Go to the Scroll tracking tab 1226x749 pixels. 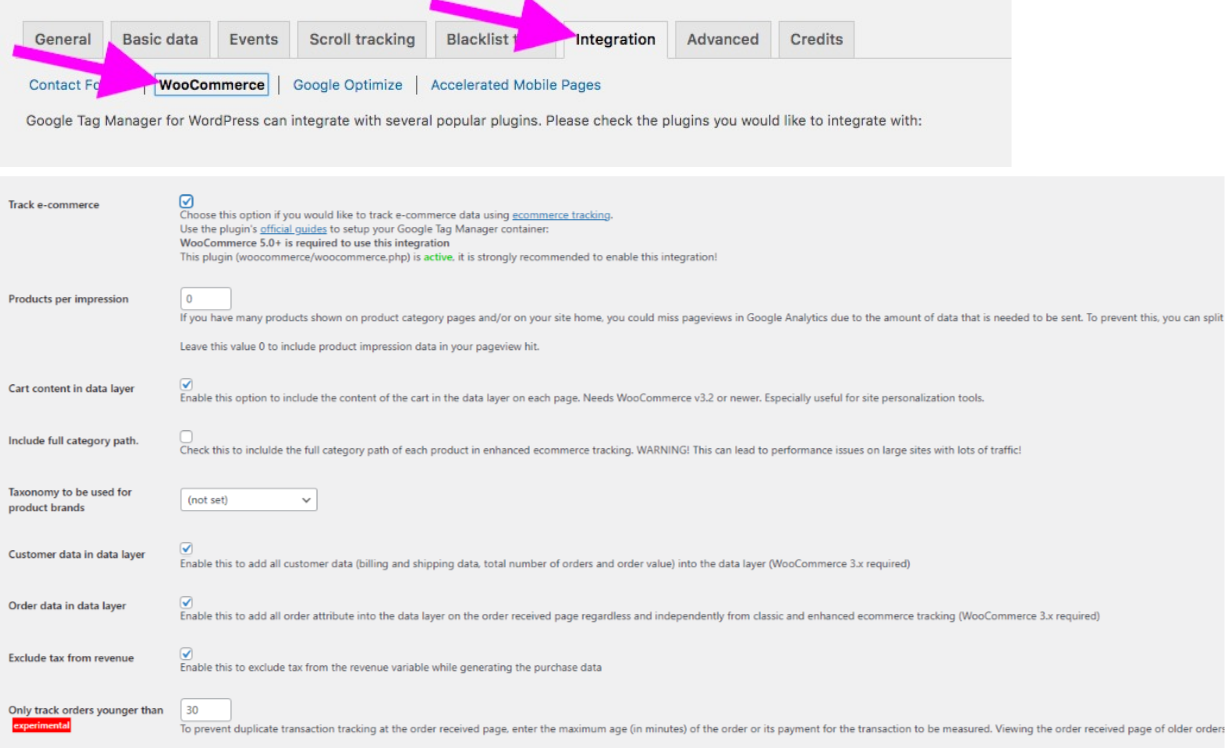point(362,40)
